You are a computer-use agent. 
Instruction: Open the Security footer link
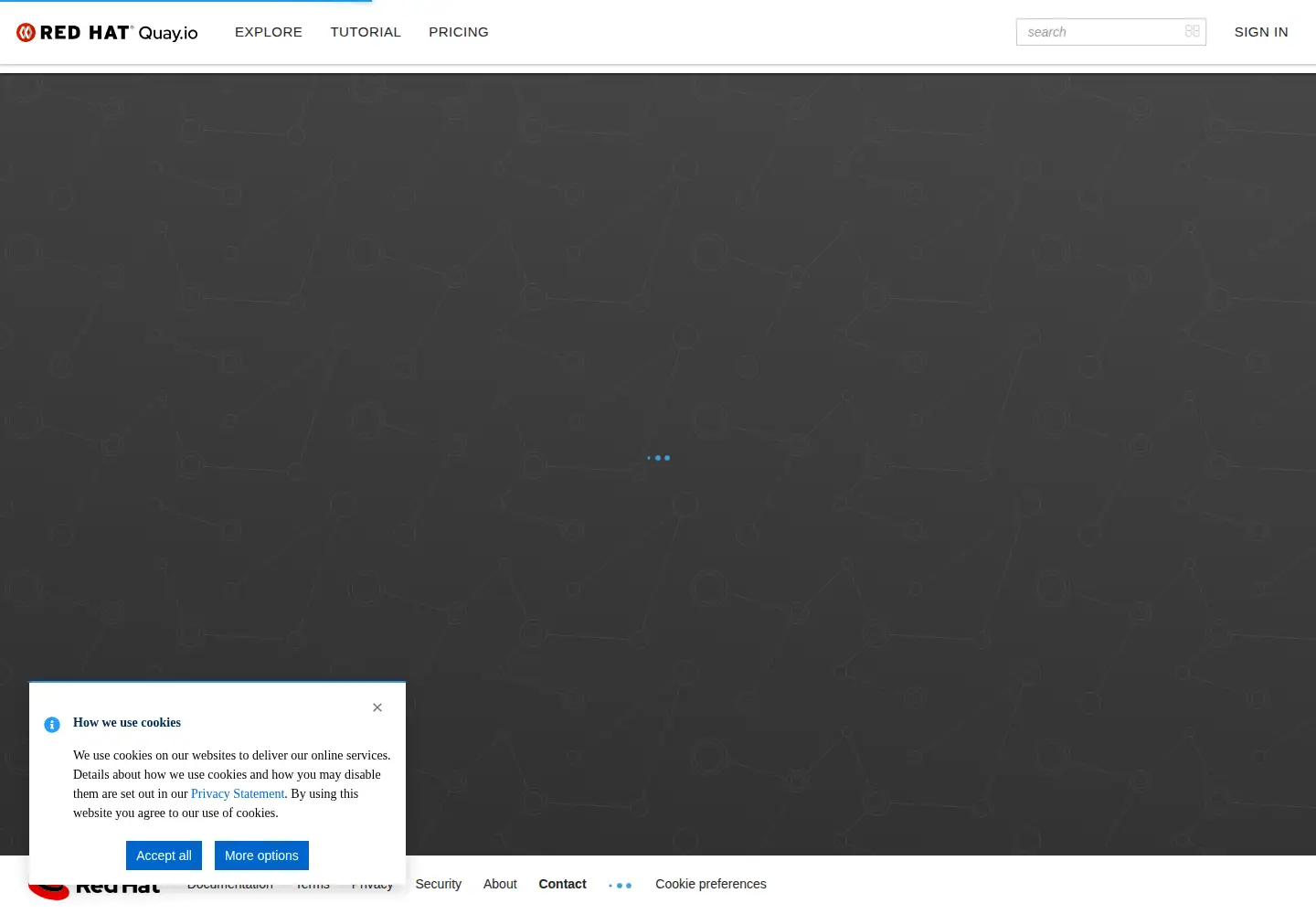click(439, 884)
